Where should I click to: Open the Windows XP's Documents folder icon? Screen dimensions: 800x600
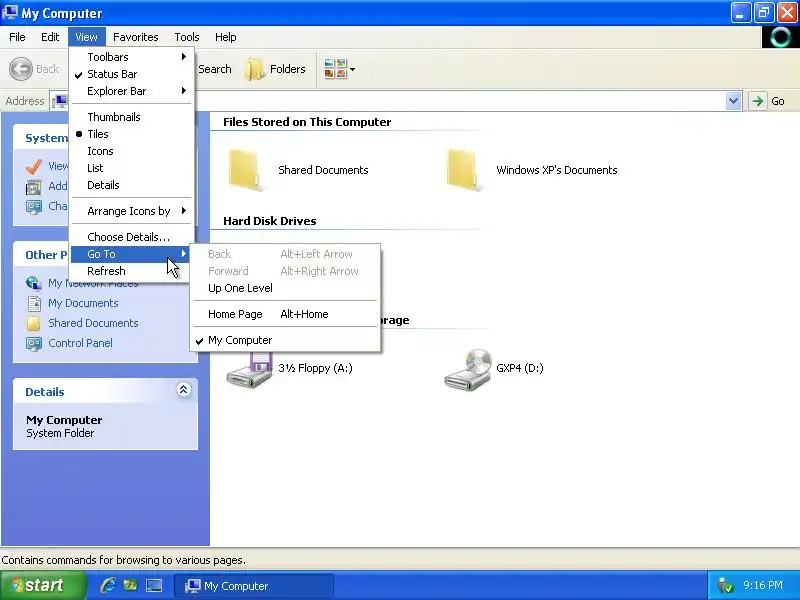(x=464, y=170)
